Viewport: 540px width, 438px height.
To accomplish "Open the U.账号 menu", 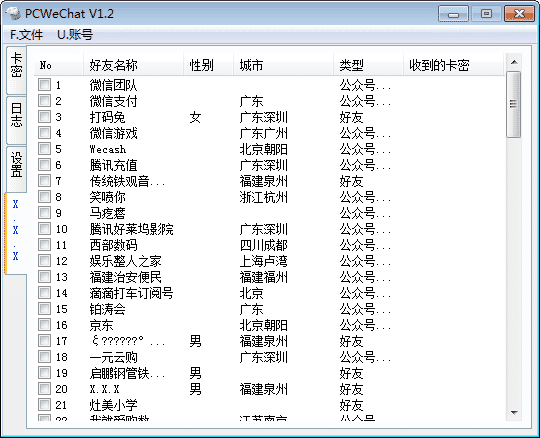I will coord(75,35).
